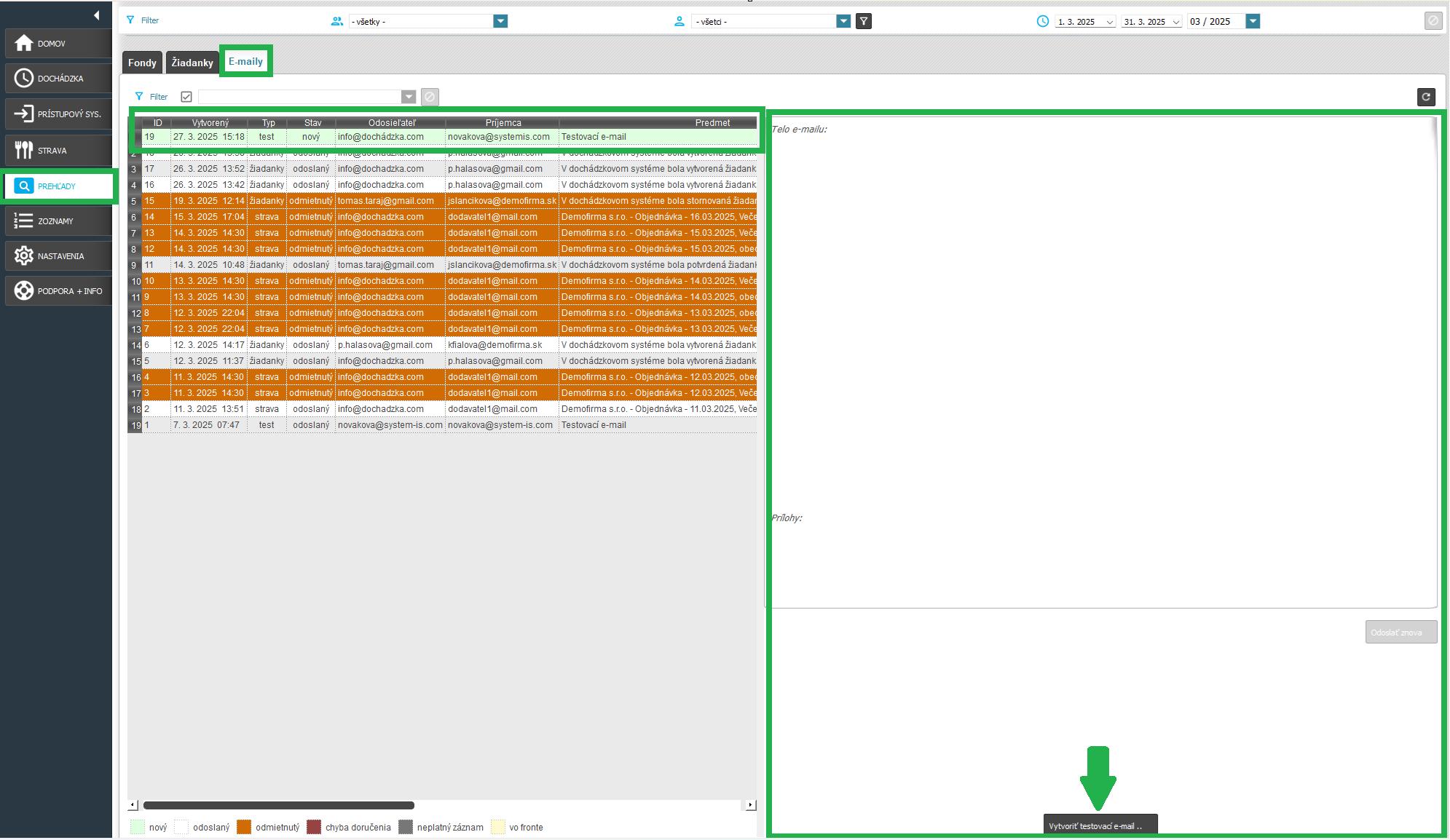Click horizontal scrollbar right arrow under table
This screenshot has height=840, width=1450.
pyautogui.click(x=750, y=805)
